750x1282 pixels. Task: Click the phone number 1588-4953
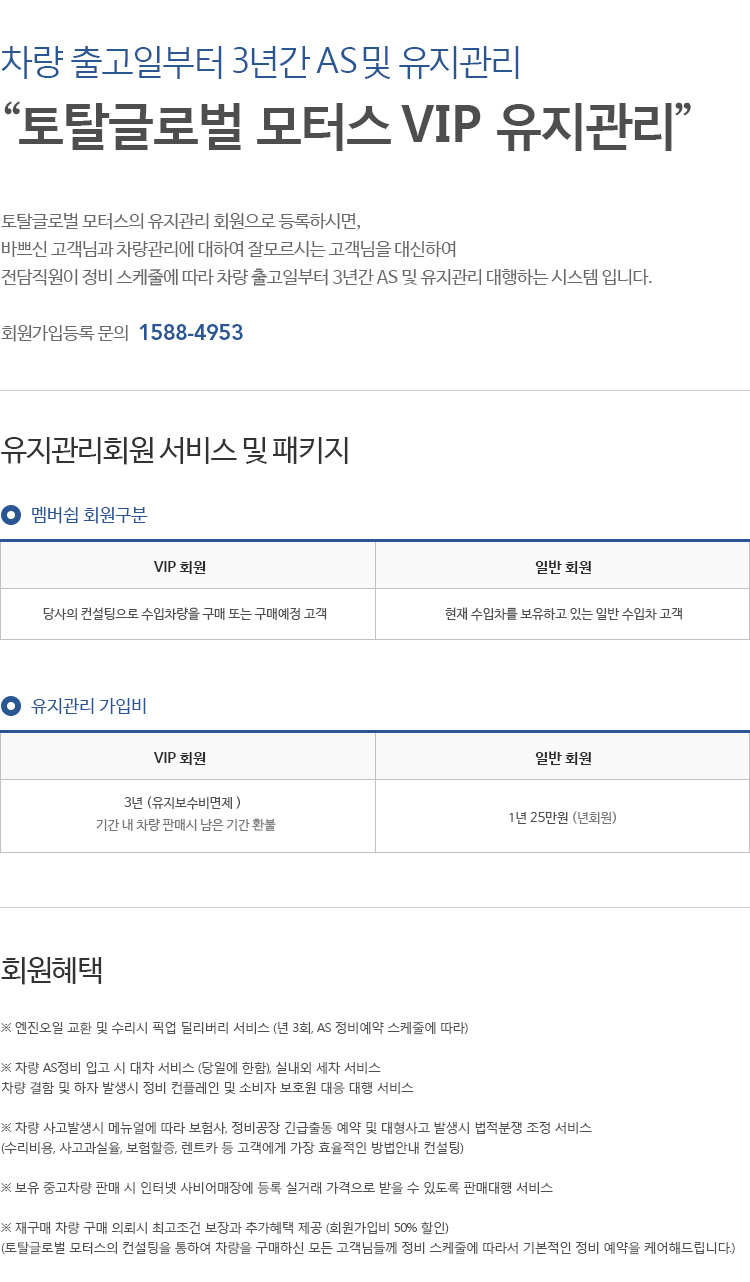[x=191, y=333]
